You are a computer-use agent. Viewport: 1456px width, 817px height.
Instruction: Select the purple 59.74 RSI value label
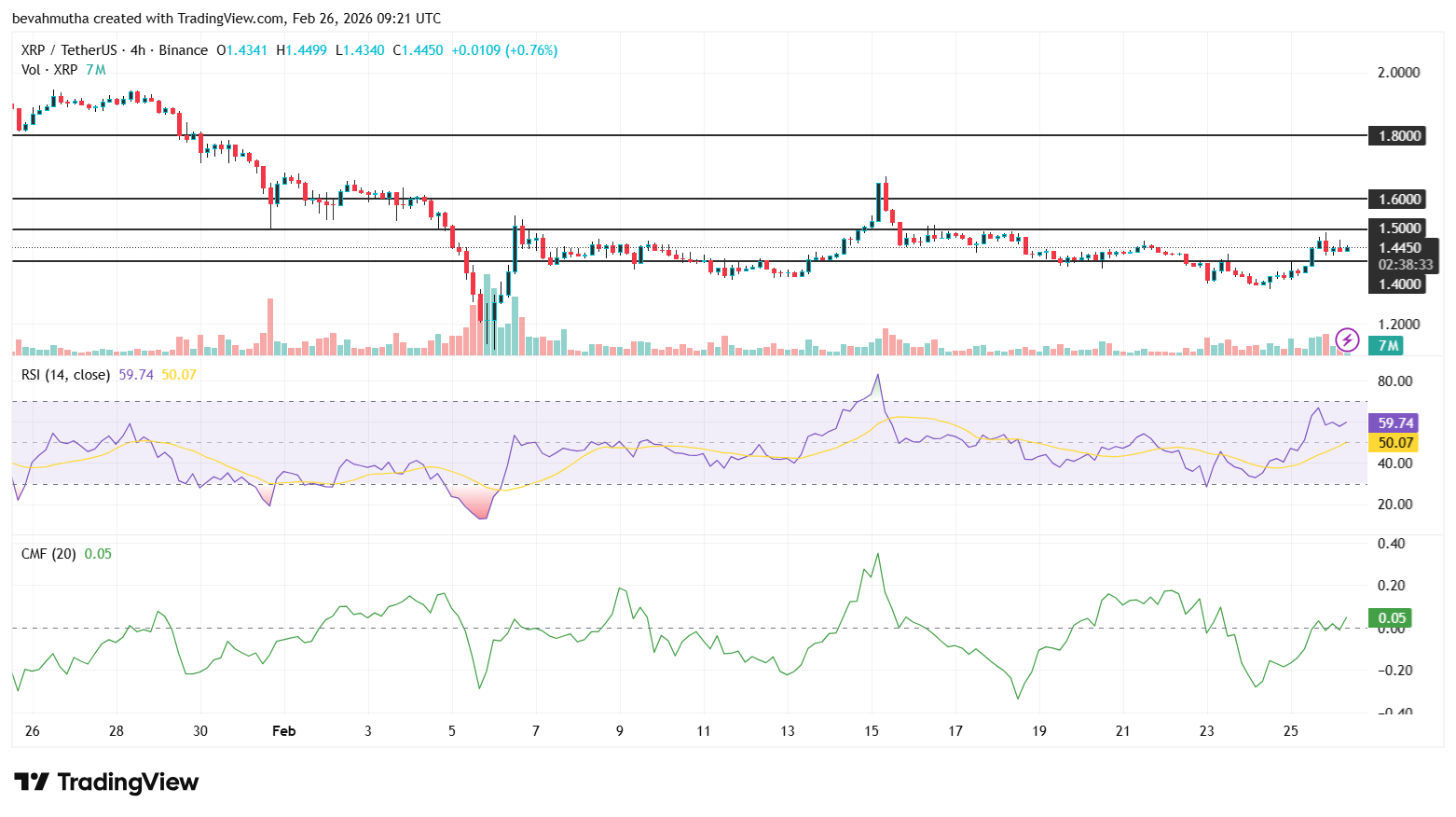pyautogui.click(x=1393, y=422)
